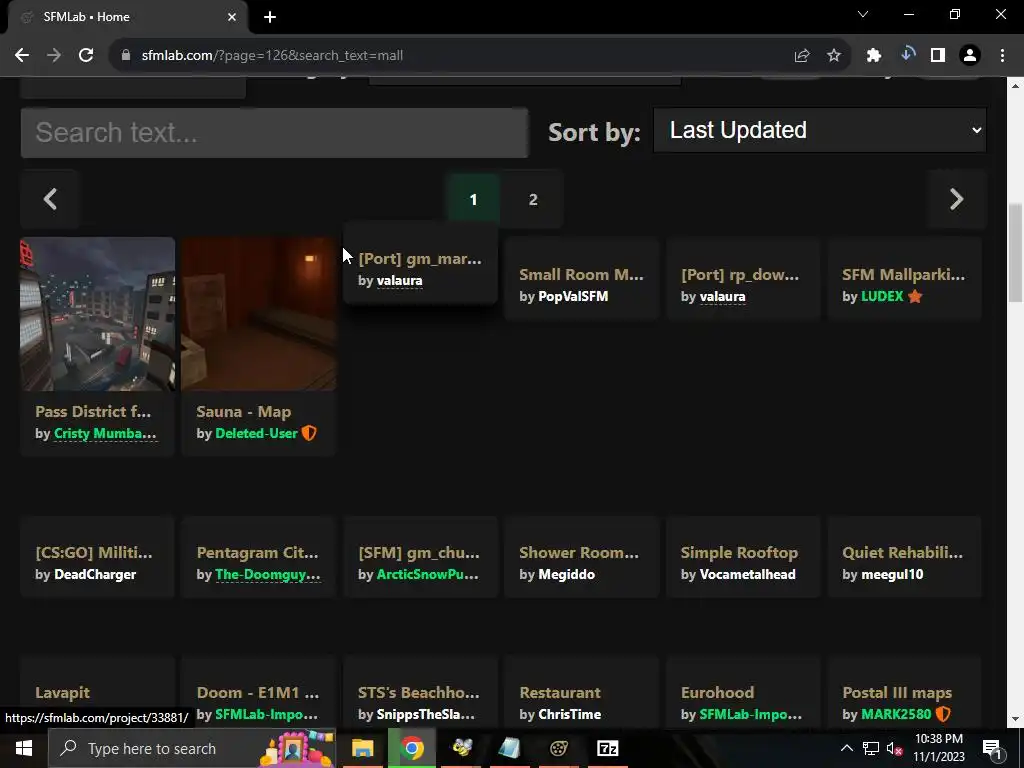Click the shield badge beside MARK2580

(x=942, y=714)
